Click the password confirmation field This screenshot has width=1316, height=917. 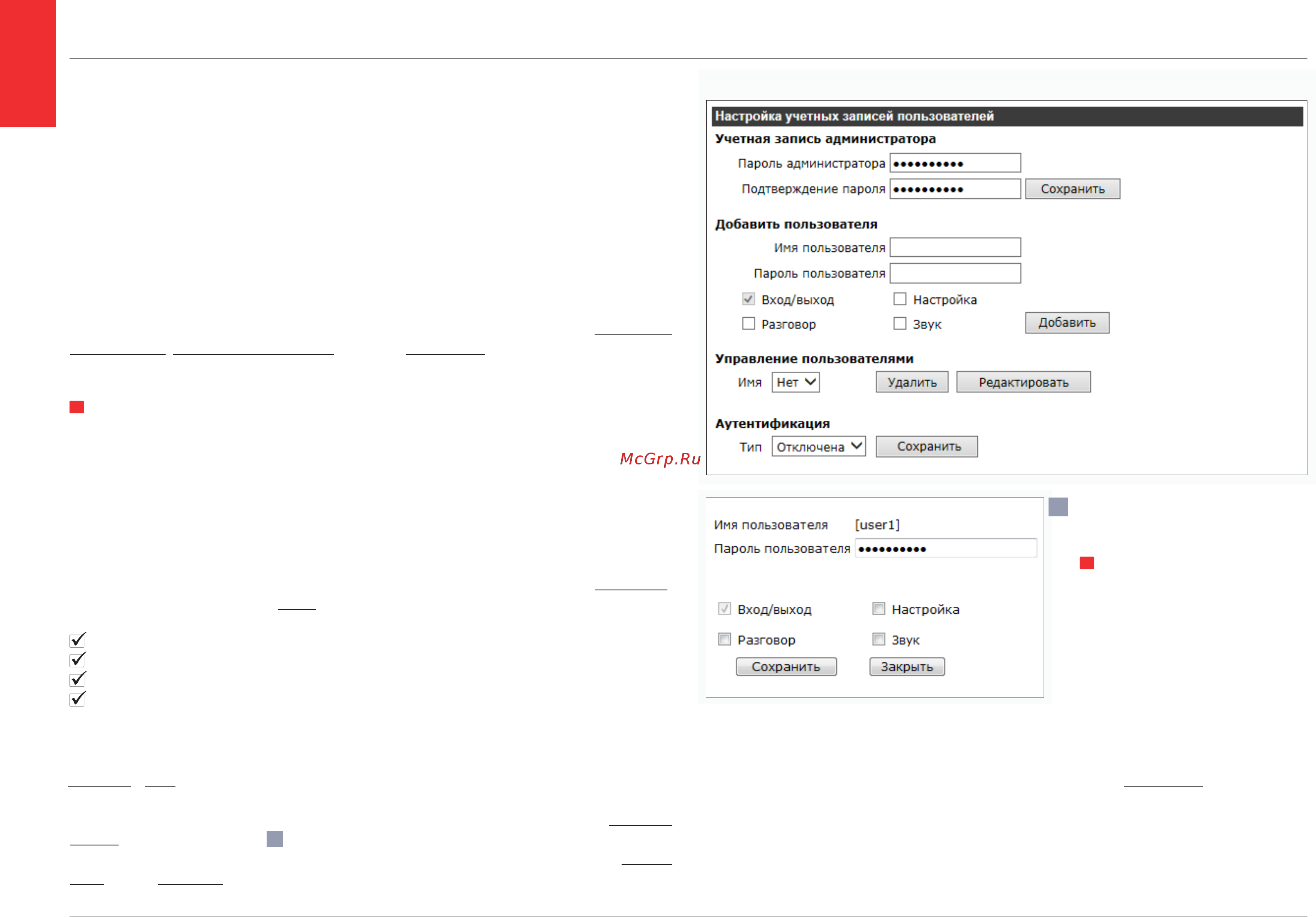955,188
